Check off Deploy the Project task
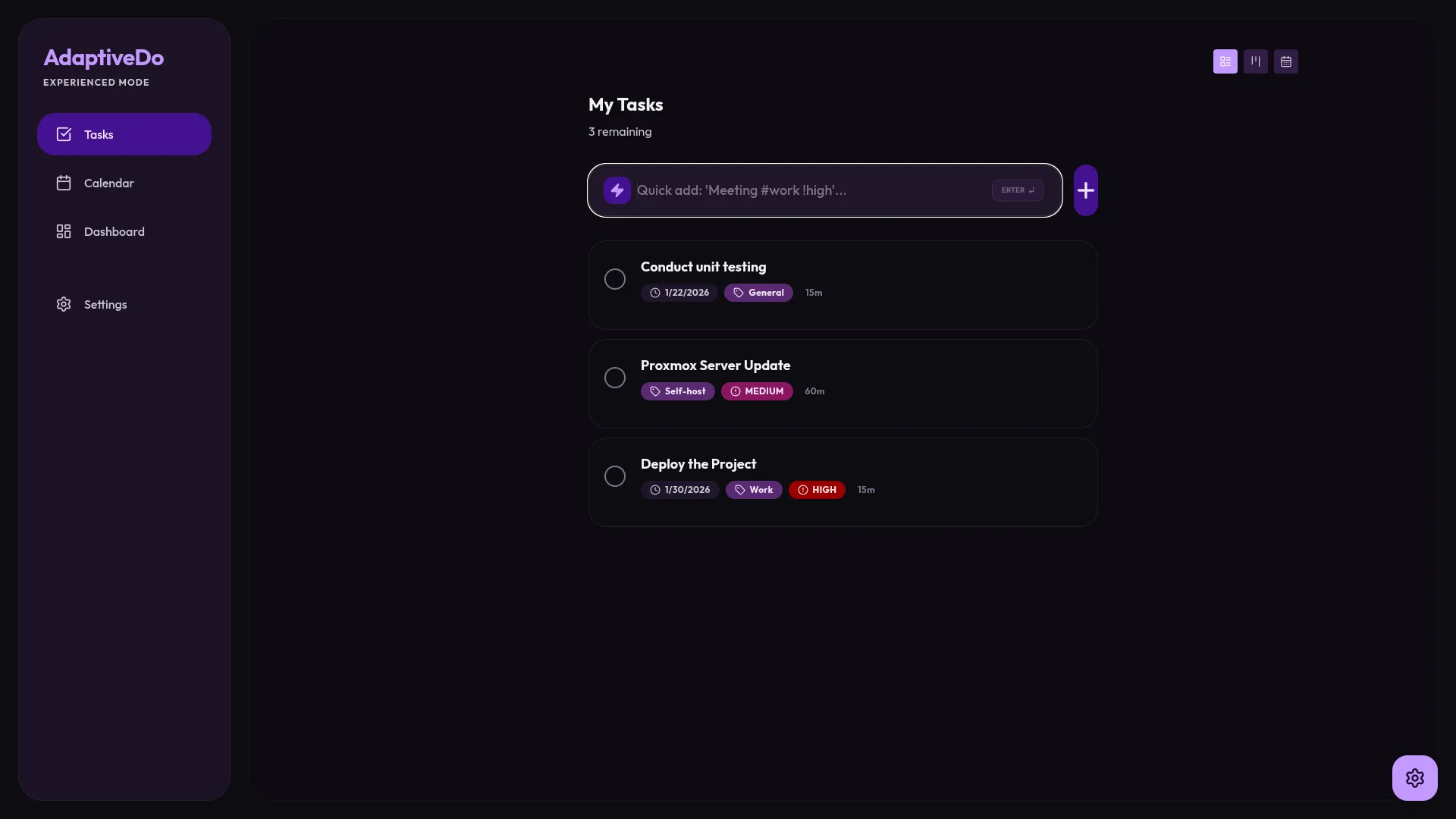 tap(615, 476)
